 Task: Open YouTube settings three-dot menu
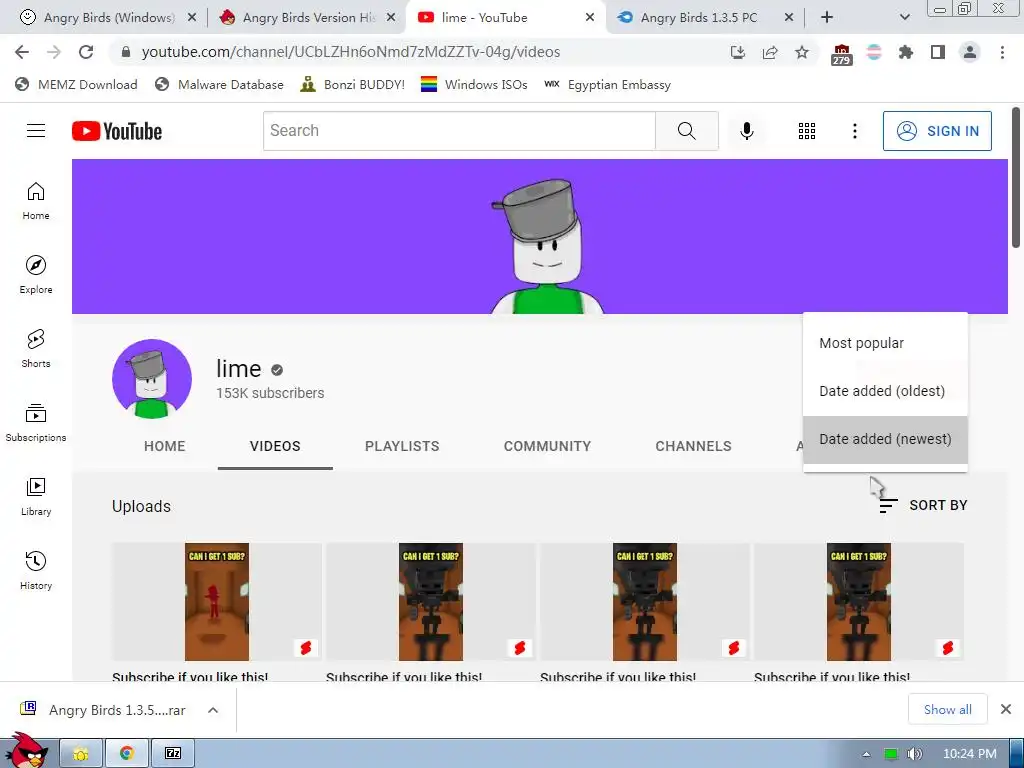pos(854,131)
